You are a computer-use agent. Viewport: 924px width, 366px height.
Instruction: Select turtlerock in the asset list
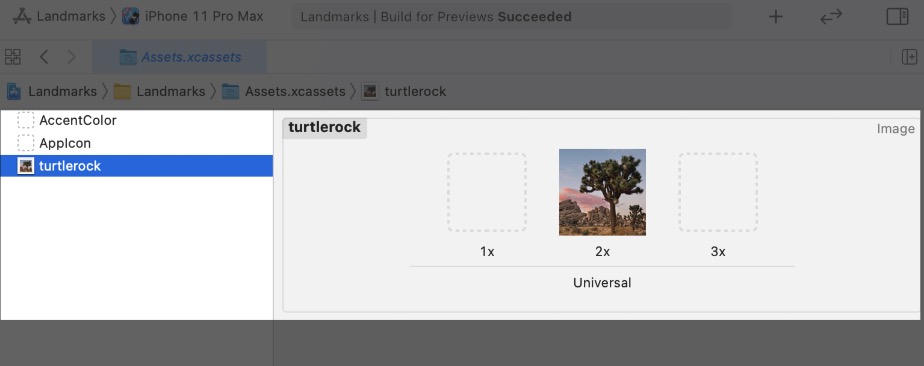click(x=137, y=166)
